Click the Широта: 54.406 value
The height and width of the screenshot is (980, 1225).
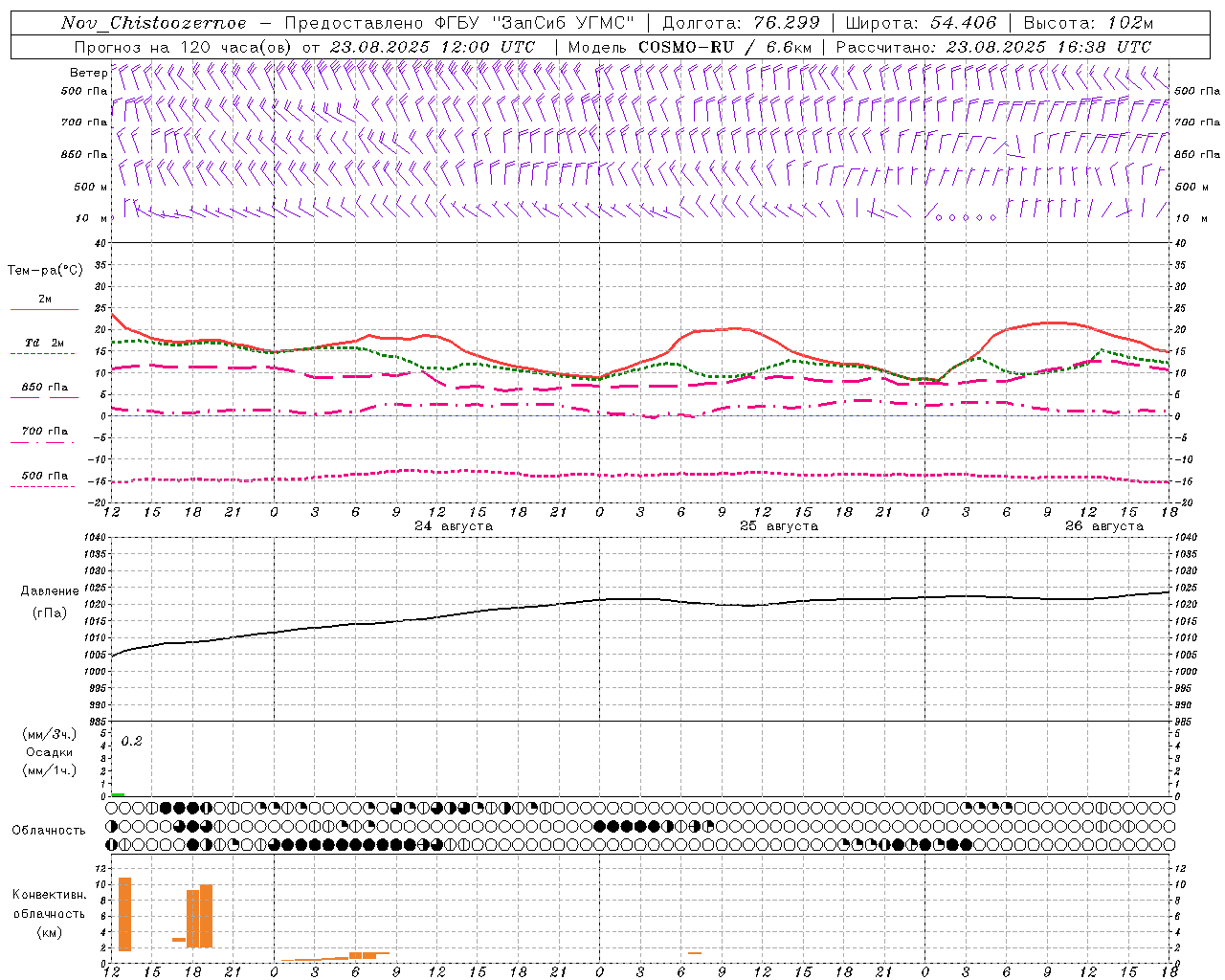921,23
